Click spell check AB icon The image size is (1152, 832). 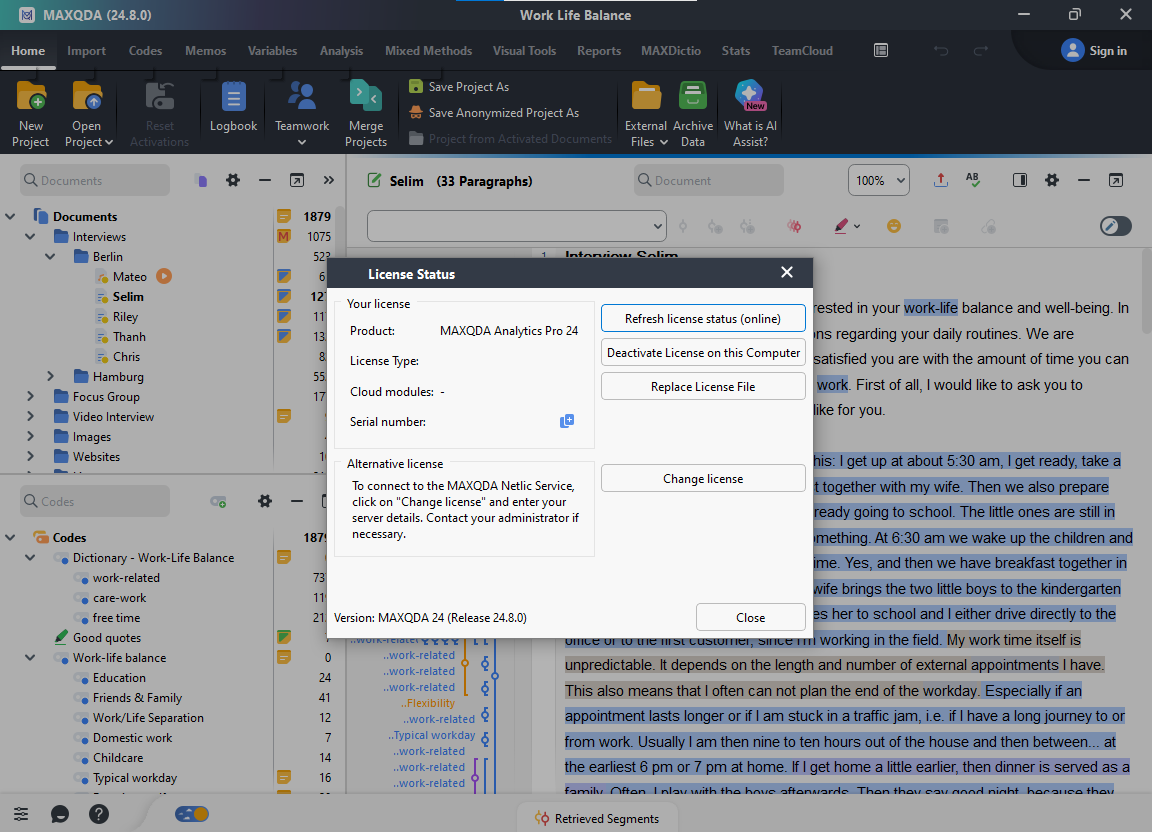(973, 180)
